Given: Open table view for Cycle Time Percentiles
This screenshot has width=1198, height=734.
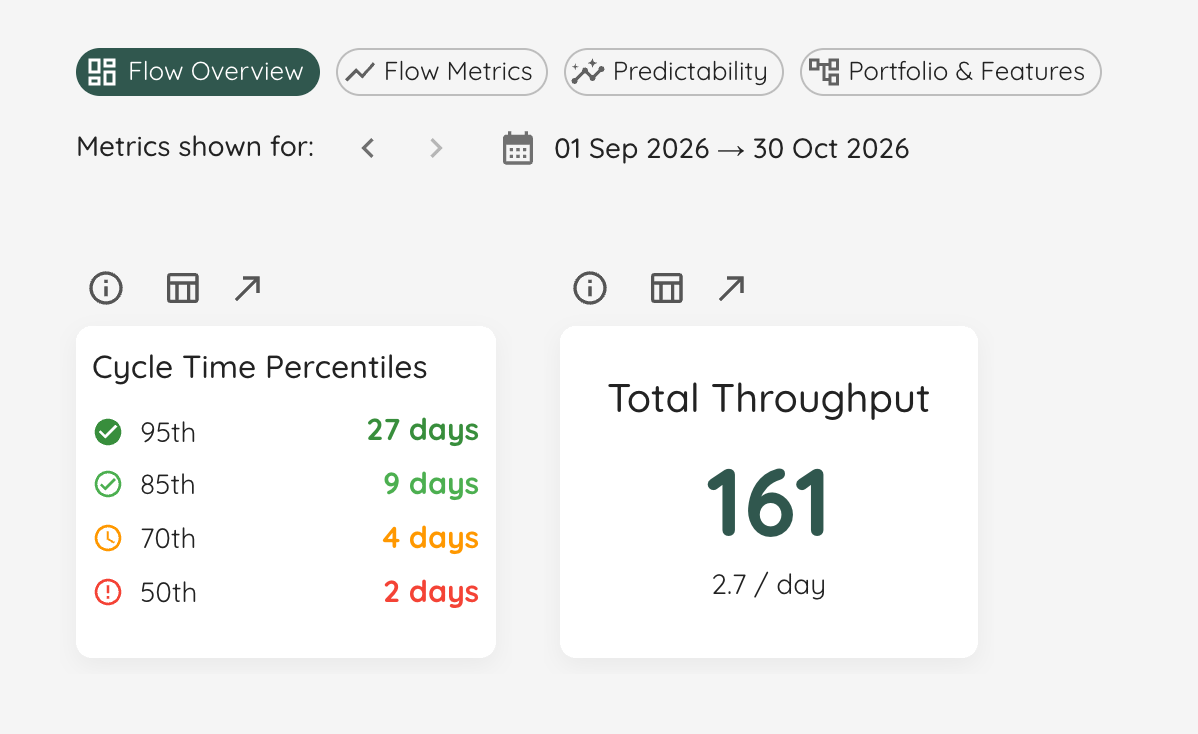Looking at the screenshot, I should [x=183, y=288].
